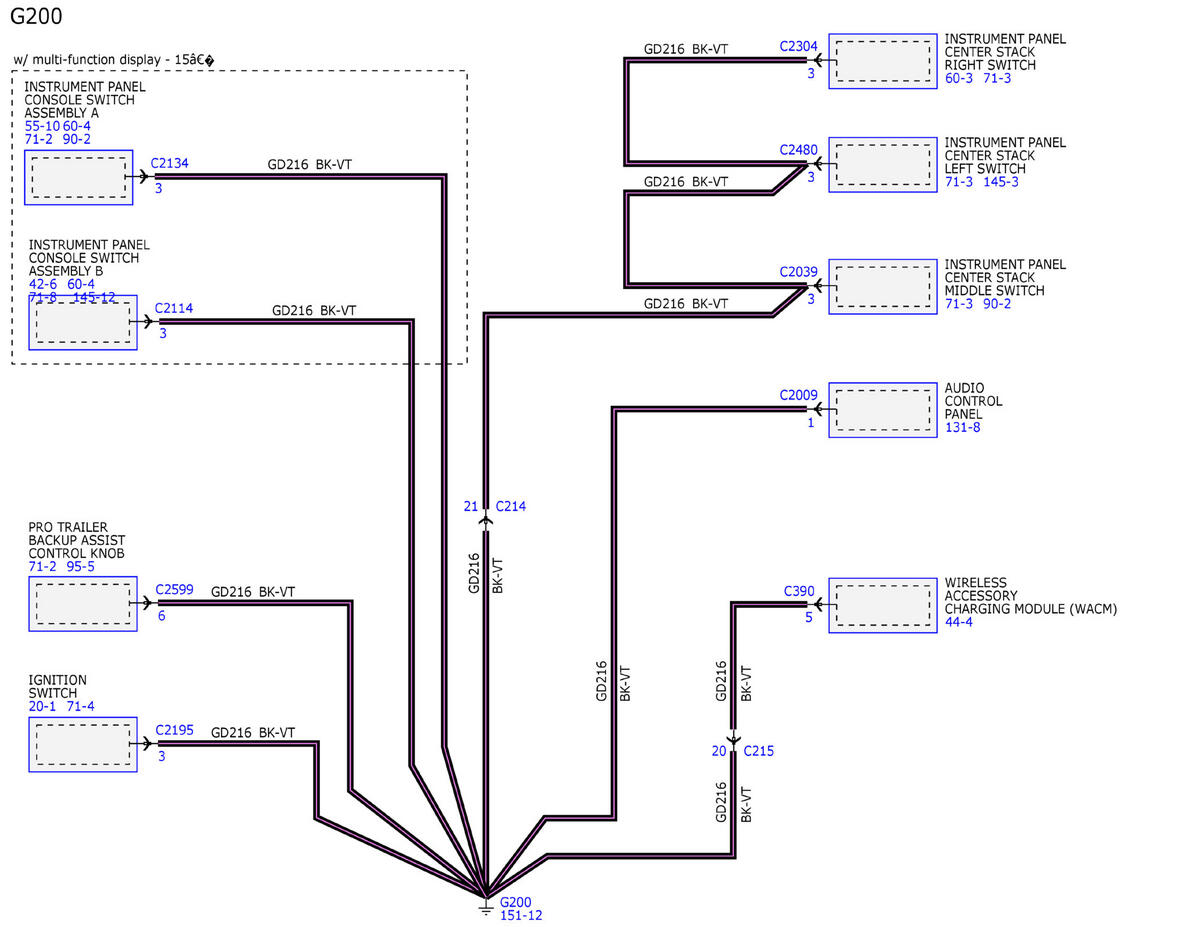
Task: Select the Pro Trailer Backup Assist knob box
Action: click(x=82, y=604)
